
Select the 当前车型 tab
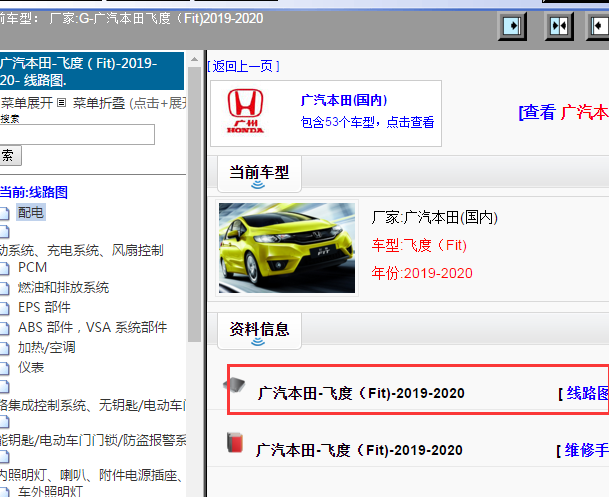tap(259, 174)
